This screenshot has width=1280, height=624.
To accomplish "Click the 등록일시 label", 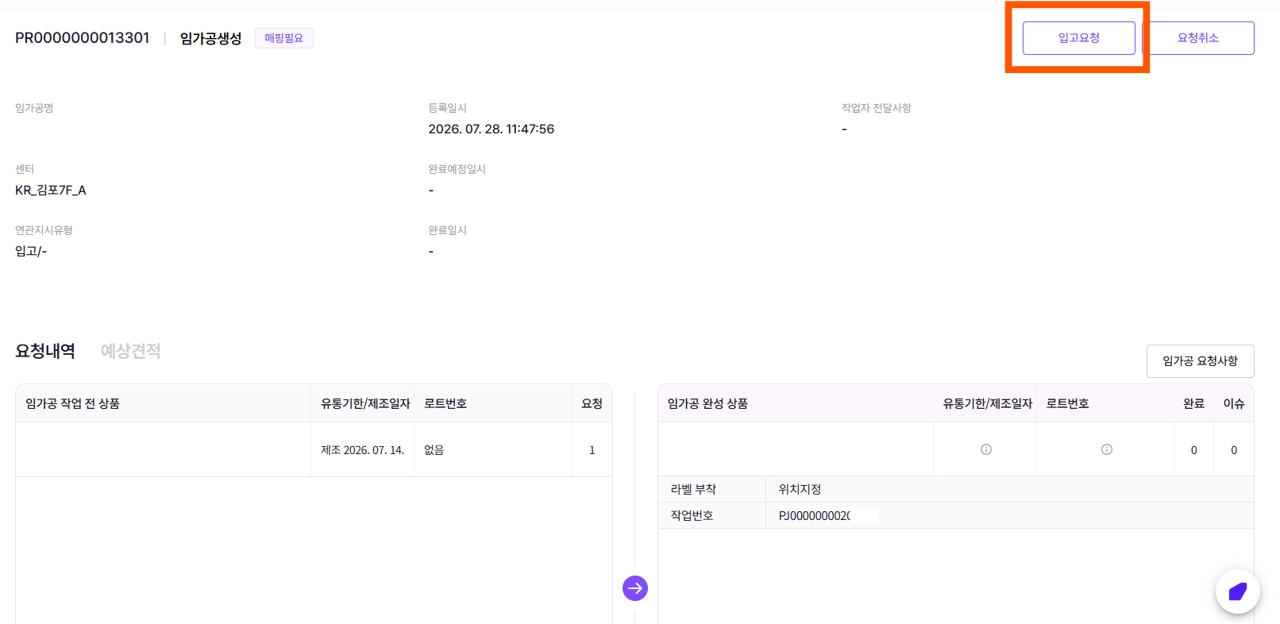I will point(447,108).
